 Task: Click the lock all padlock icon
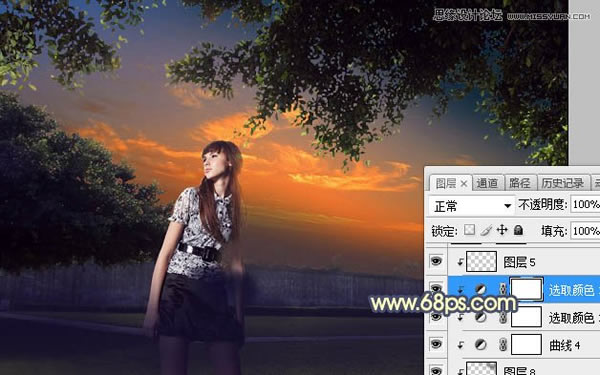point(518,230)
